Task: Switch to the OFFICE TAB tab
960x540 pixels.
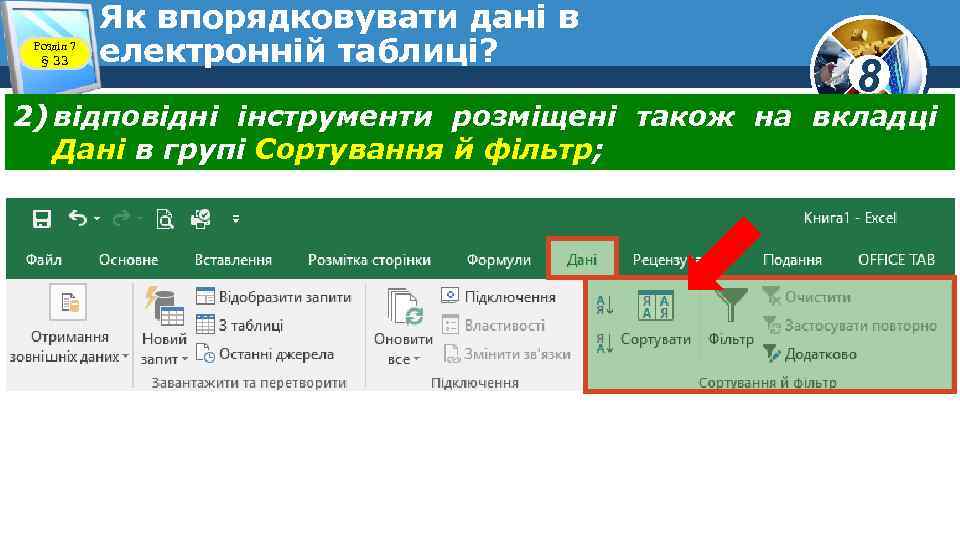Action: pos(896,260)
